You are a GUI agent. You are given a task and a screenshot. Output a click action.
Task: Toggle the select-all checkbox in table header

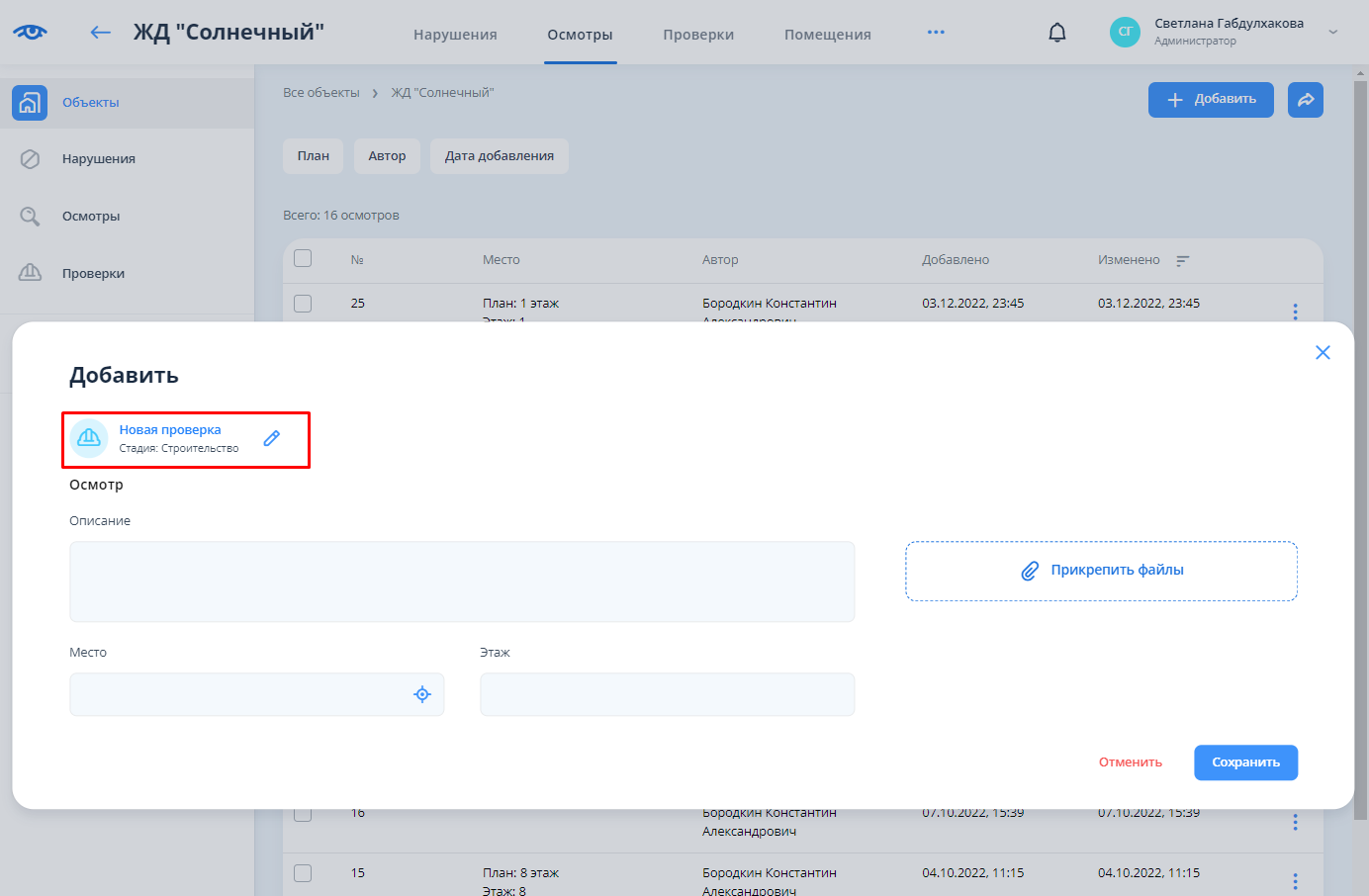pyautogui.click(x=303, y=259)
